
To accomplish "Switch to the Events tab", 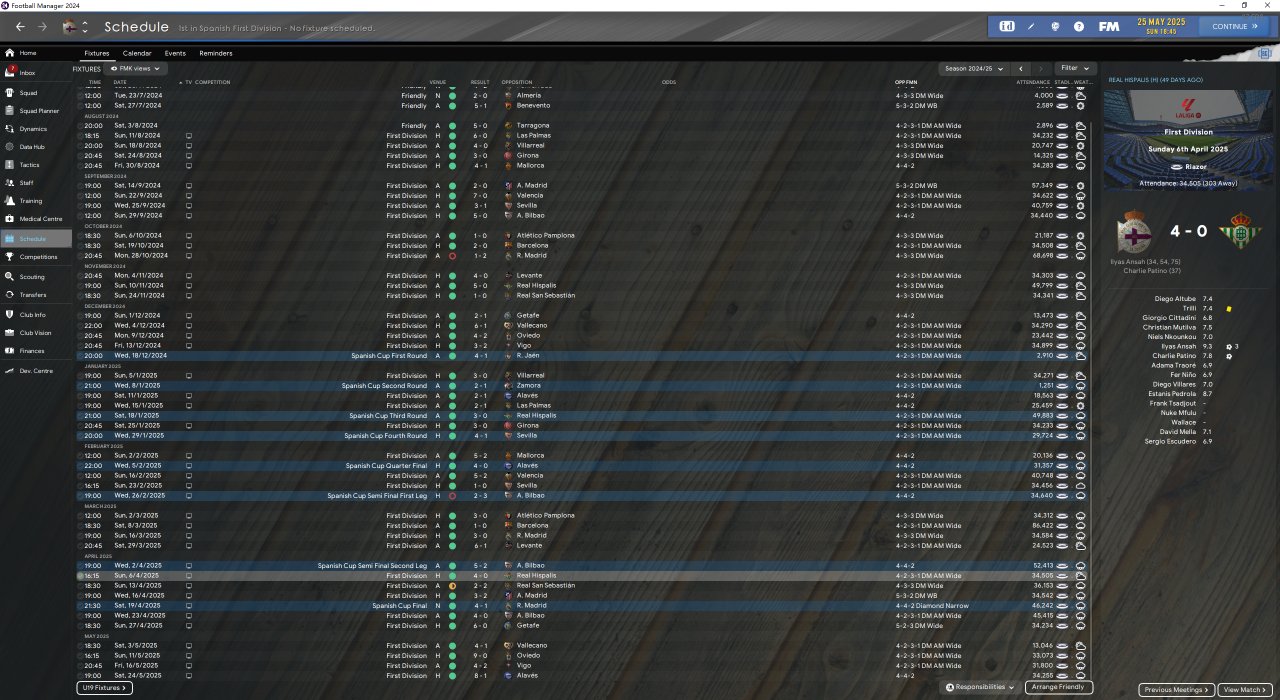I will 175,53.
